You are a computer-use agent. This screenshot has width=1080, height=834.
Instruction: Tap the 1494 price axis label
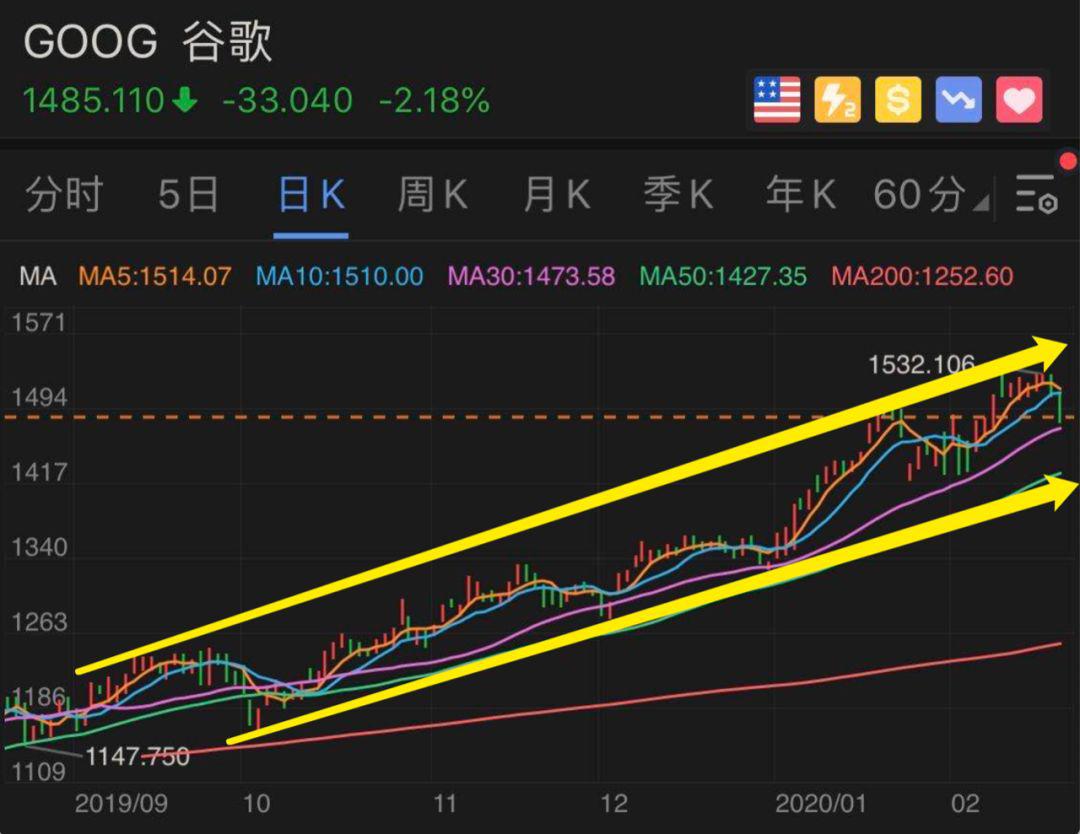[x=39, y=397]
